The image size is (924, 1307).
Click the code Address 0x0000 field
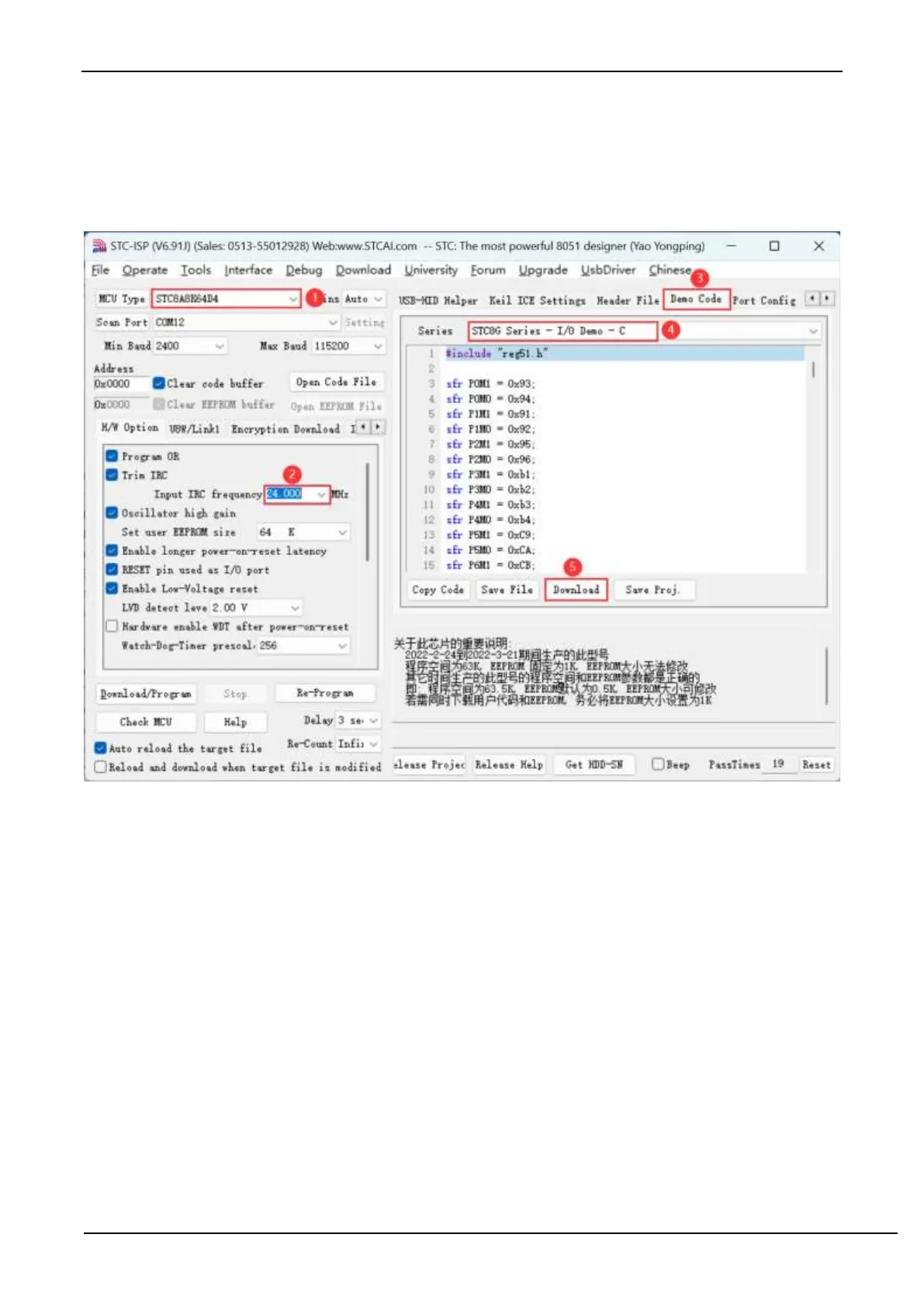coord(121,383)
